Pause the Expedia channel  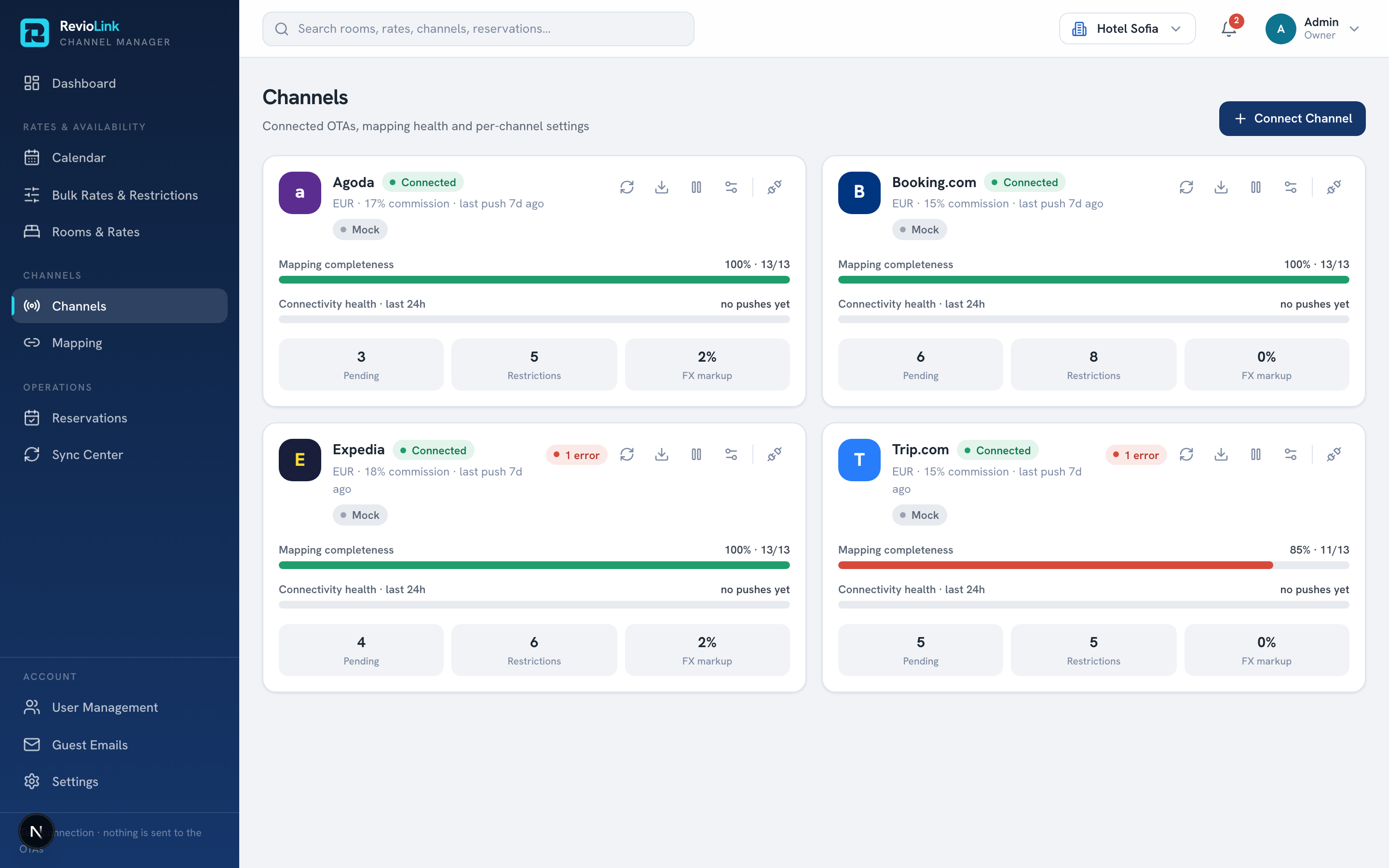click(x=696, y=455)
